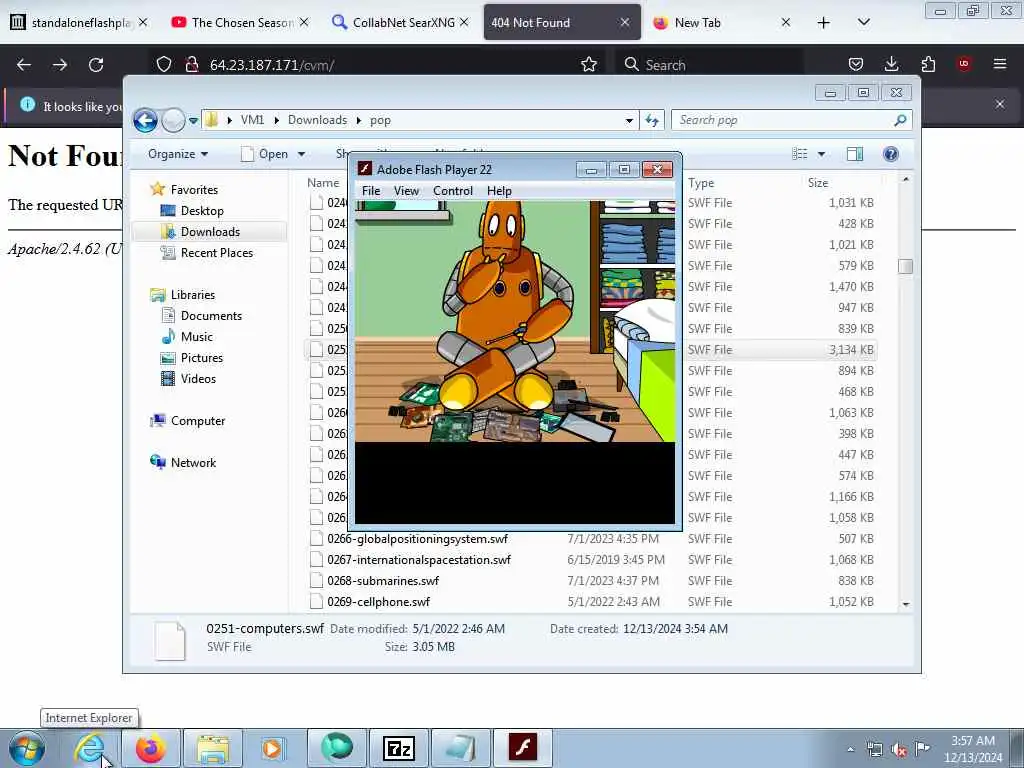
Task: Select Favorites in the navigation pane
Action: coord(194,189)
